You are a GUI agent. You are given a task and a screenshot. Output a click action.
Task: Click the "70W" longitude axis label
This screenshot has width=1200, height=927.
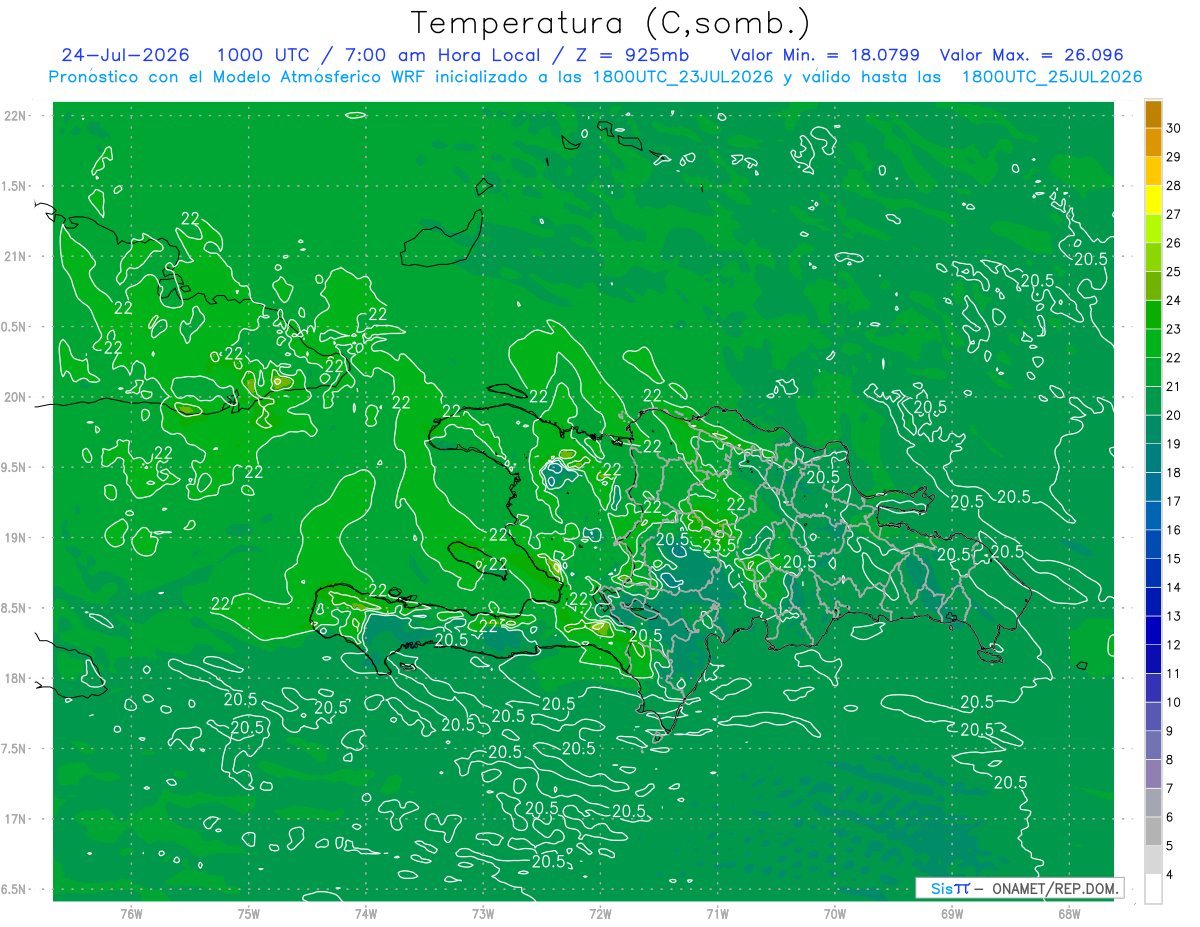[835, 912]
